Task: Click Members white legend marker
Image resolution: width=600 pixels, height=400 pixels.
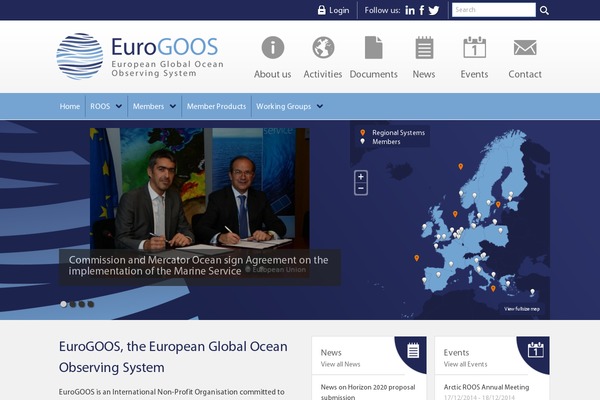Action: pos(362,142)
